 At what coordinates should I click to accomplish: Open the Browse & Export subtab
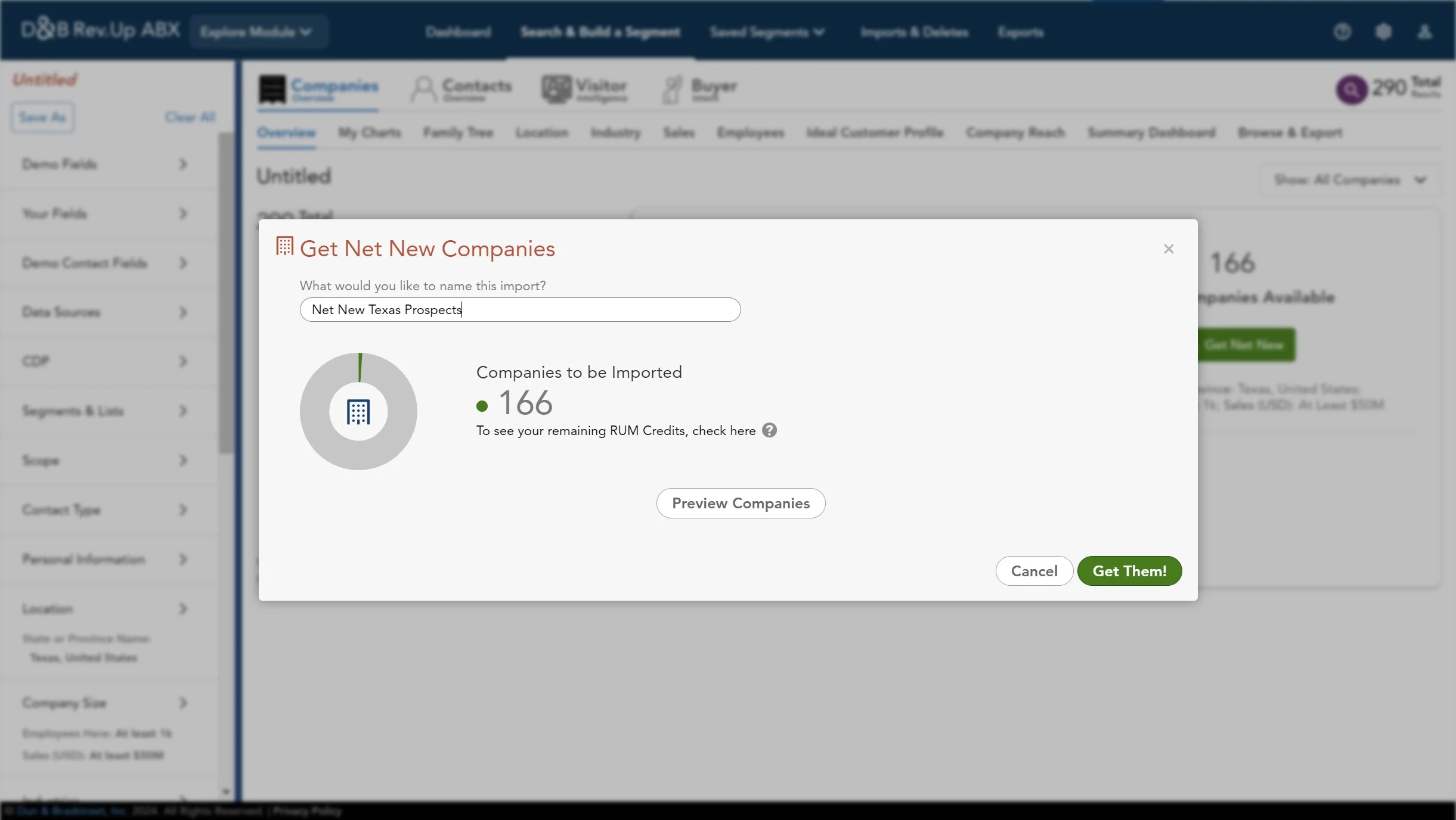pyautogui.click(x=1290, y=132)
